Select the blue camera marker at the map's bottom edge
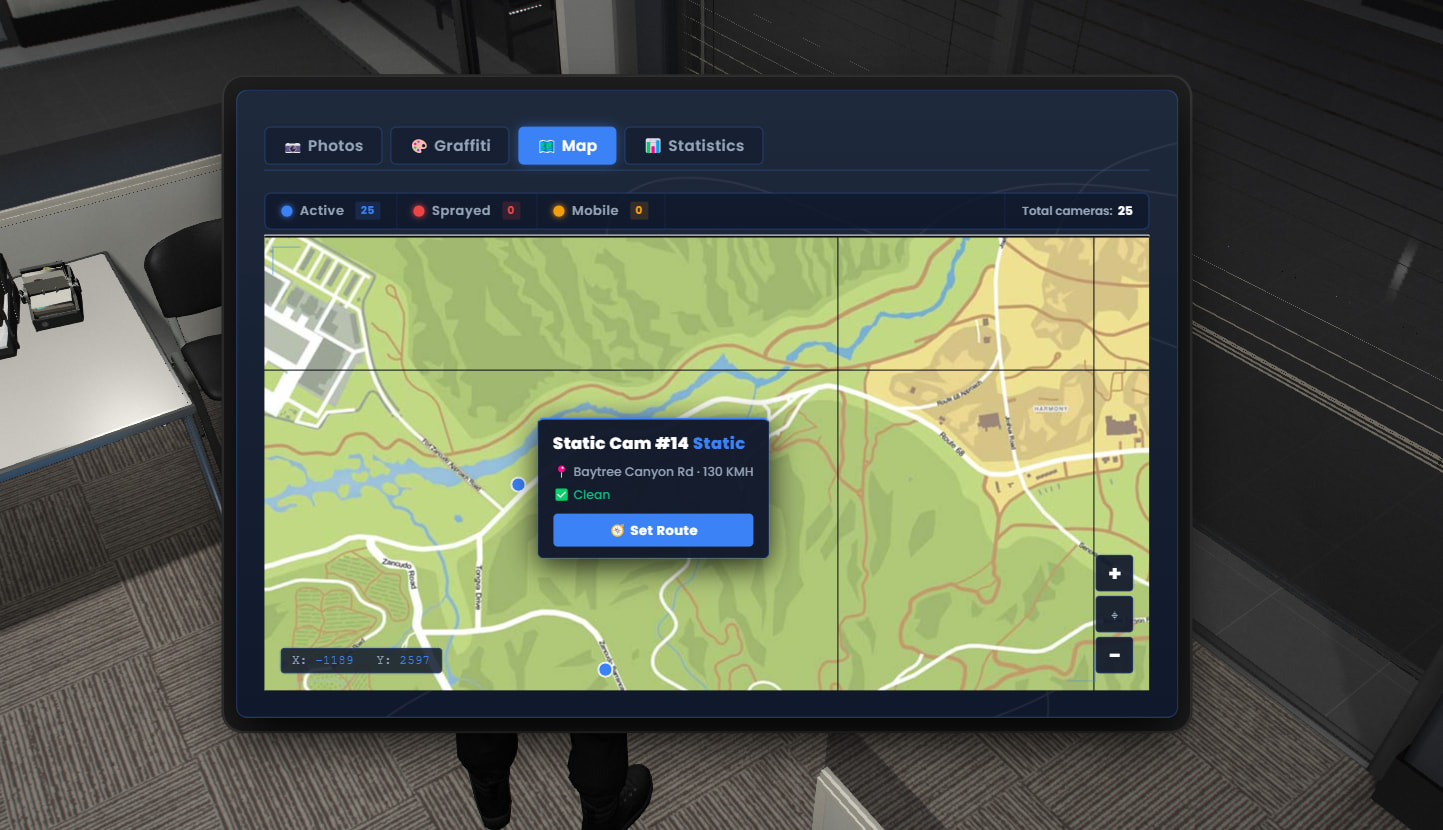Image resolution: width=1443 pixels, height=830 pixels. tap(605, 669)
